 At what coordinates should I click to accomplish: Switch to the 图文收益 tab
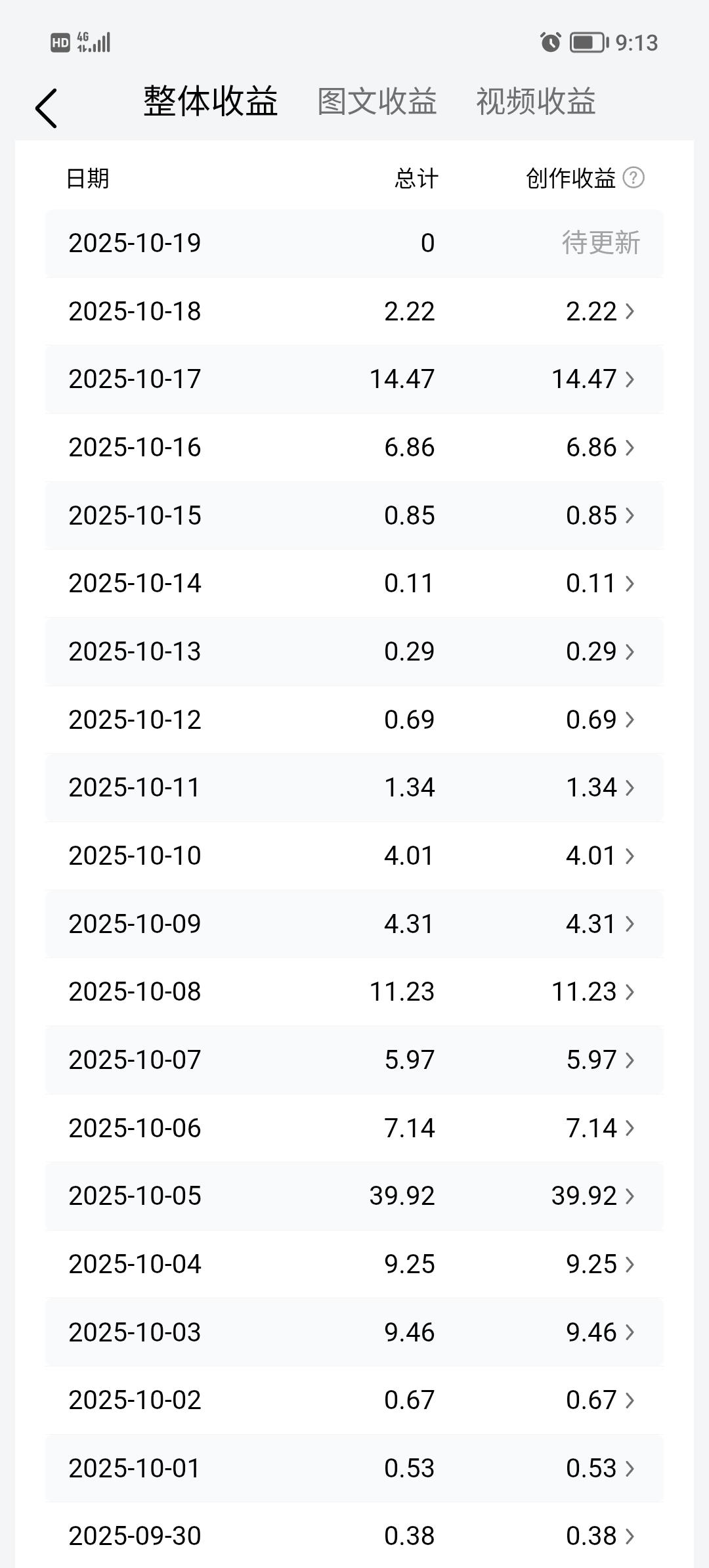[x=377, y=102]
